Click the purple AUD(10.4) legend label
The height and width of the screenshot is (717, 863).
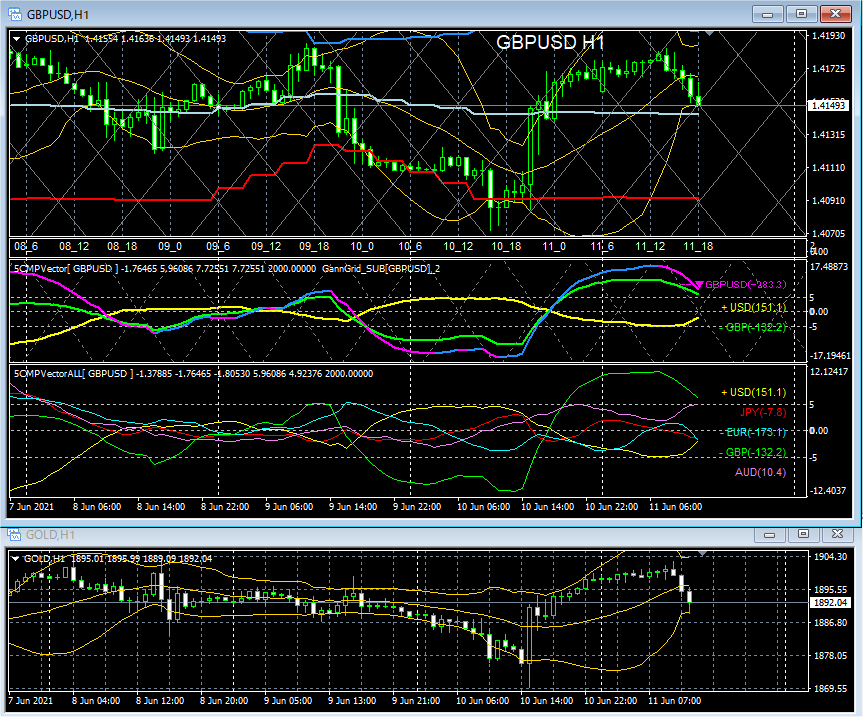click(761, 472)
